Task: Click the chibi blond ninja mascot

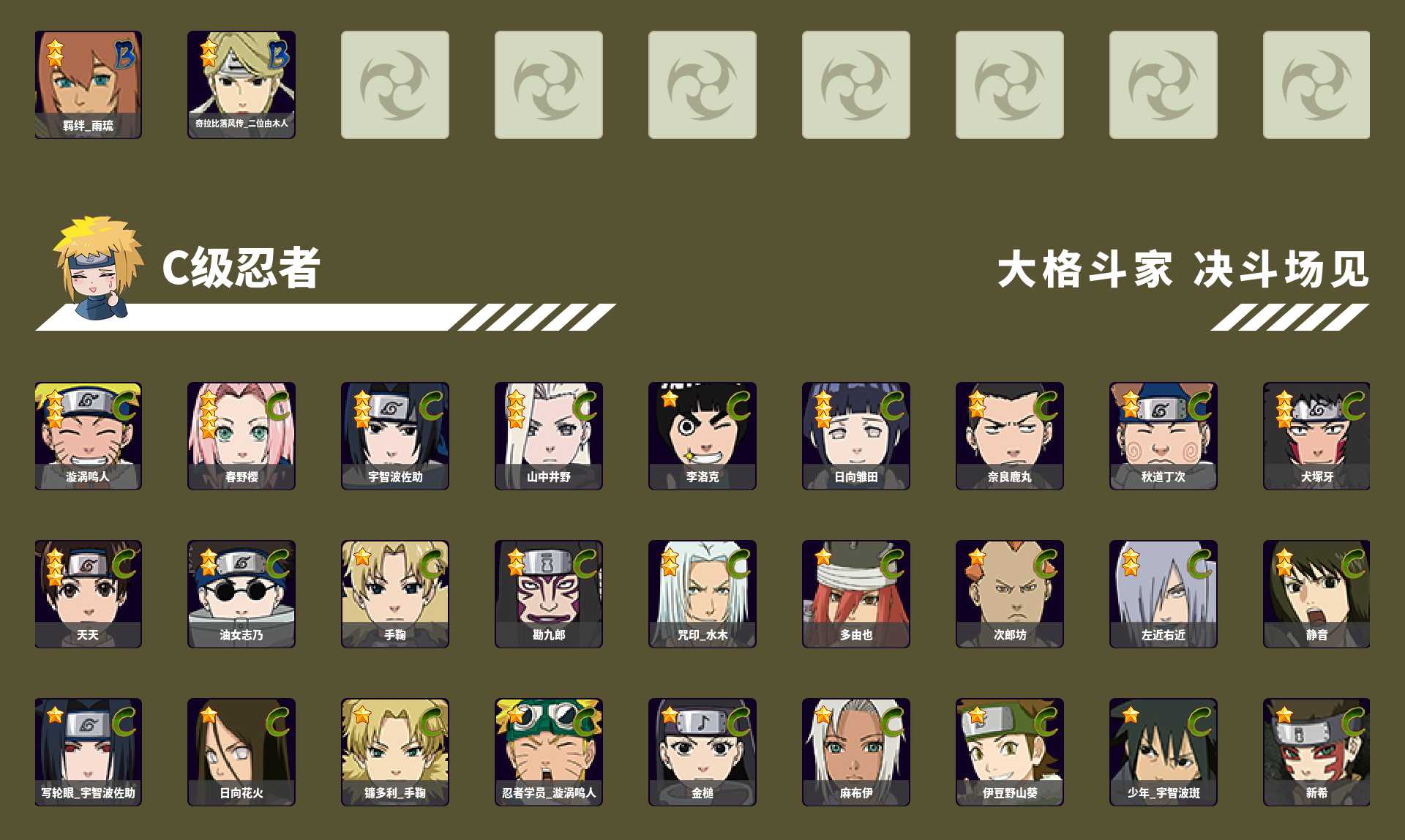Action: point(97,267)
